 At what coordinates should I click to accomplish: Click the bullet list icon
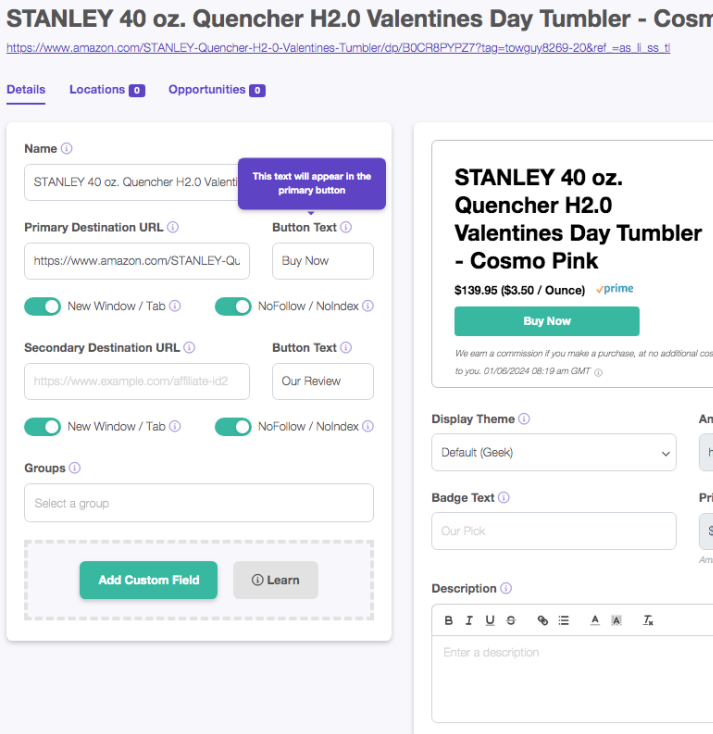pyautogui.click(x=564, y=621)
